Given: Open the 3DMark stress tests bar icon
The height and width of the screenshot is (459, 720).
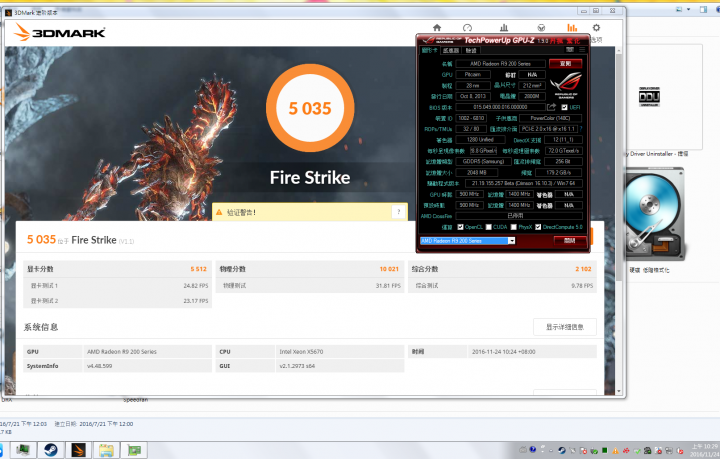Looking at the screenshot, I should pos(504,28).
